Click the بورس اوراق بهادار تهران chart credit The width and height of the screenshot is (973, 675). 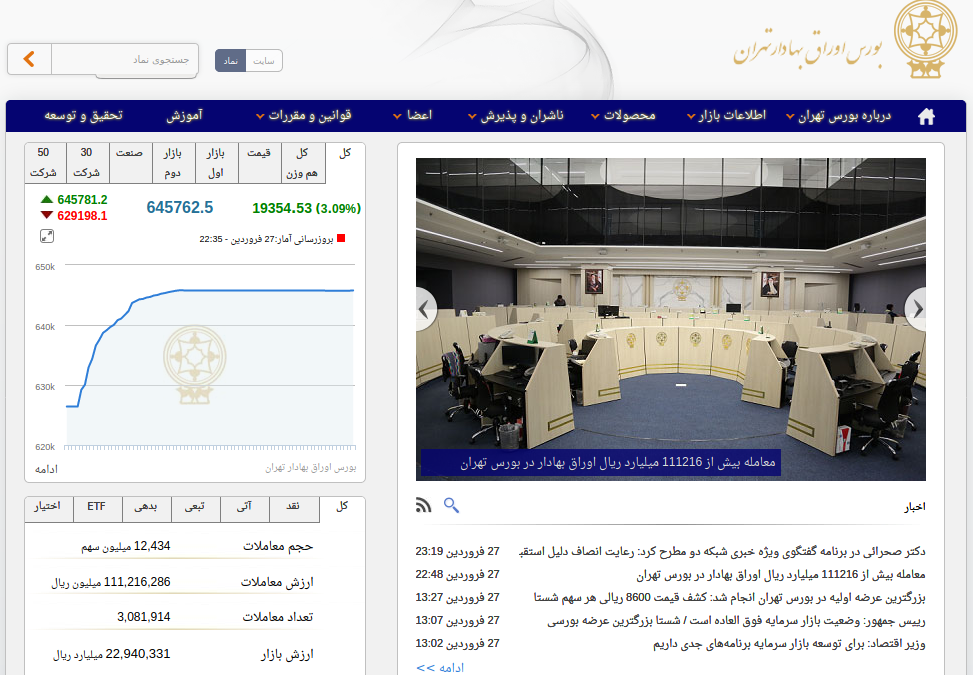(311, 467)
